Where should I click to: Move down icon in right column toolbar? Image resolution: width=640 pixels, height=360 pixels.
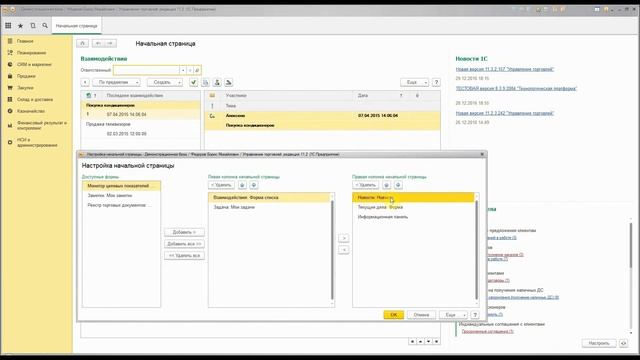click(x=398, y=185)
